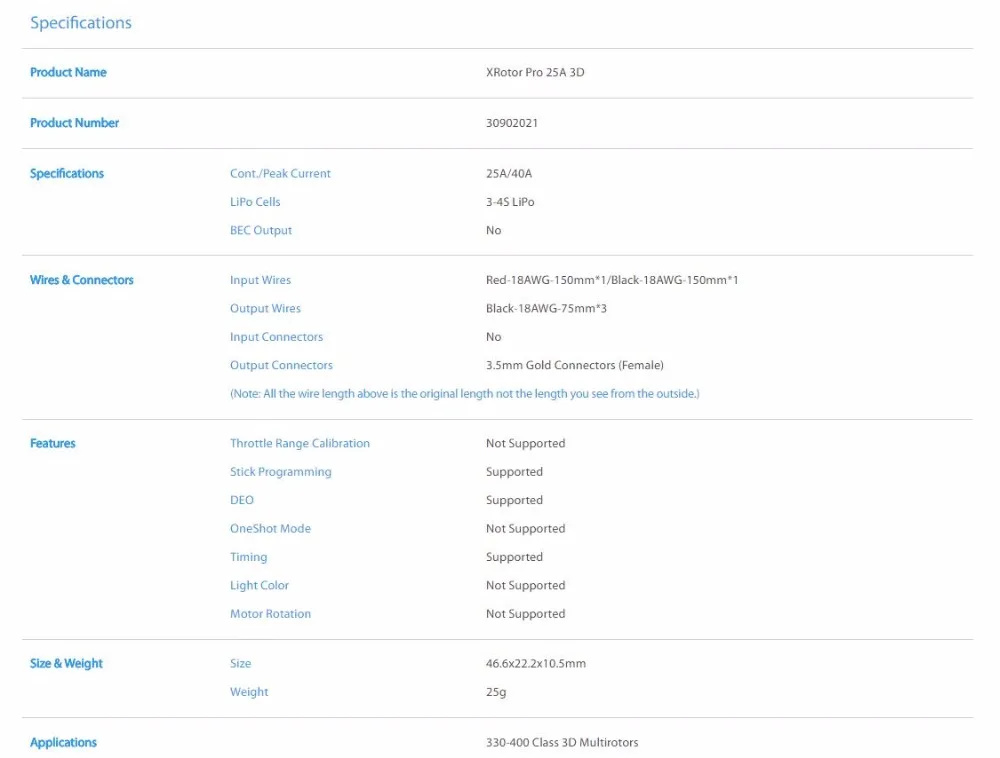Click the Input Connectors label
The height and width of the screenshot is (758, 1000).
(x=277, y=337)
